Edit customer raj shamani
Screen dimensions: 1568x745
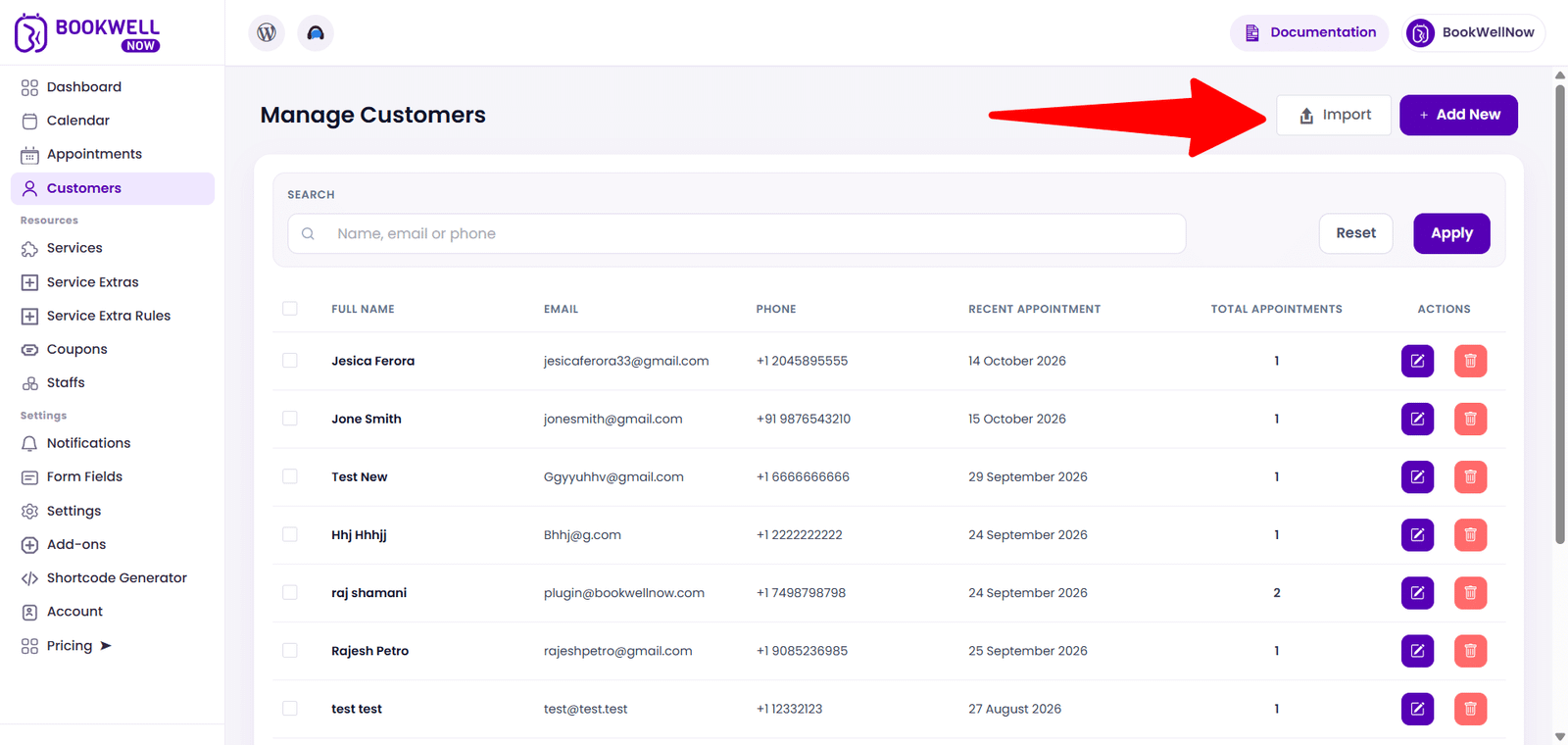(1417, 592)
